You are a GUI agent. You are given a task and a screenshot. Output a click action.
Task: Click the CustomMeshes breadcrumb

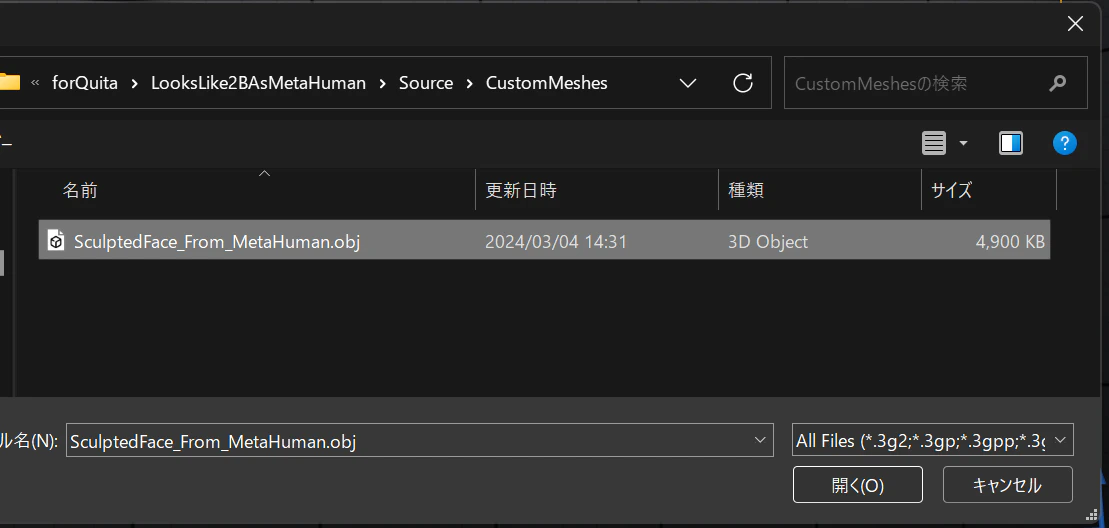click(547, 83)
